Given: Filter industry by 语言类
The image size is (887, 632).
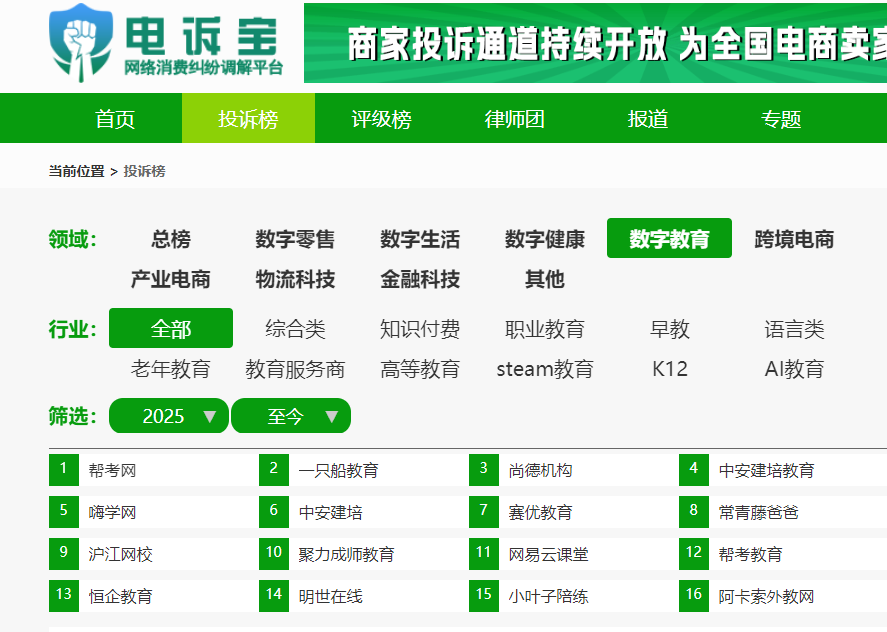Looking at the screenshot, I should 794,329.
